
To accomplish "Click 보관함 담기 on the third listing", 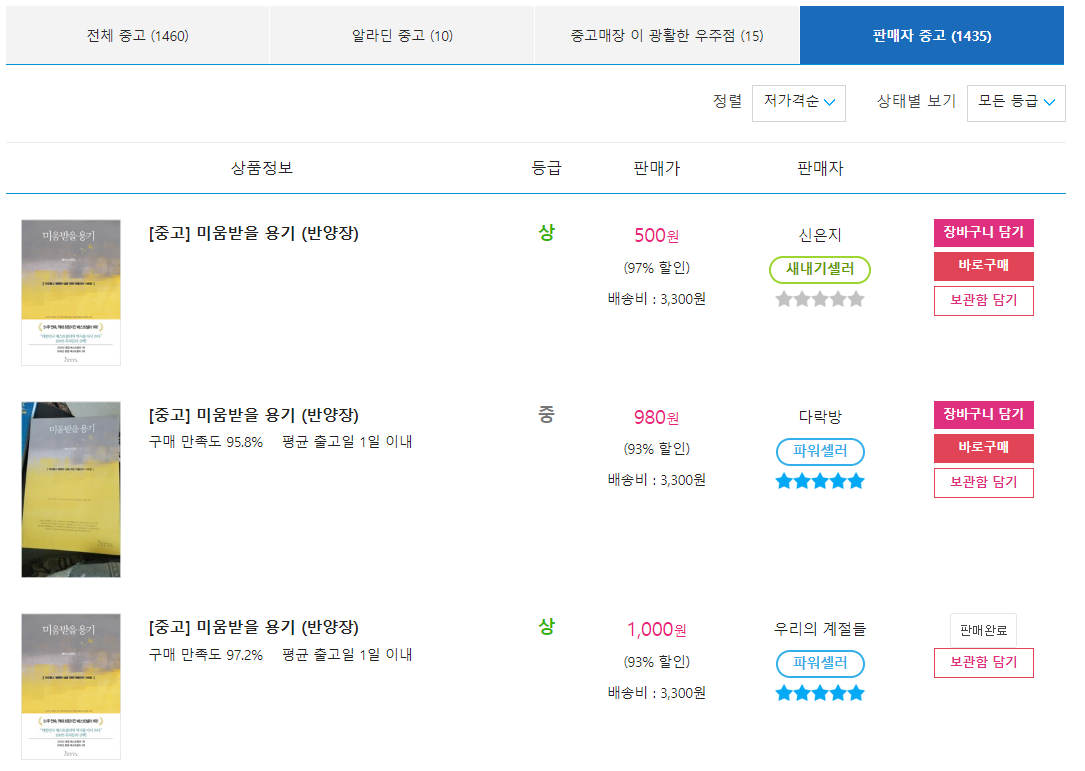I will (983, 662).
